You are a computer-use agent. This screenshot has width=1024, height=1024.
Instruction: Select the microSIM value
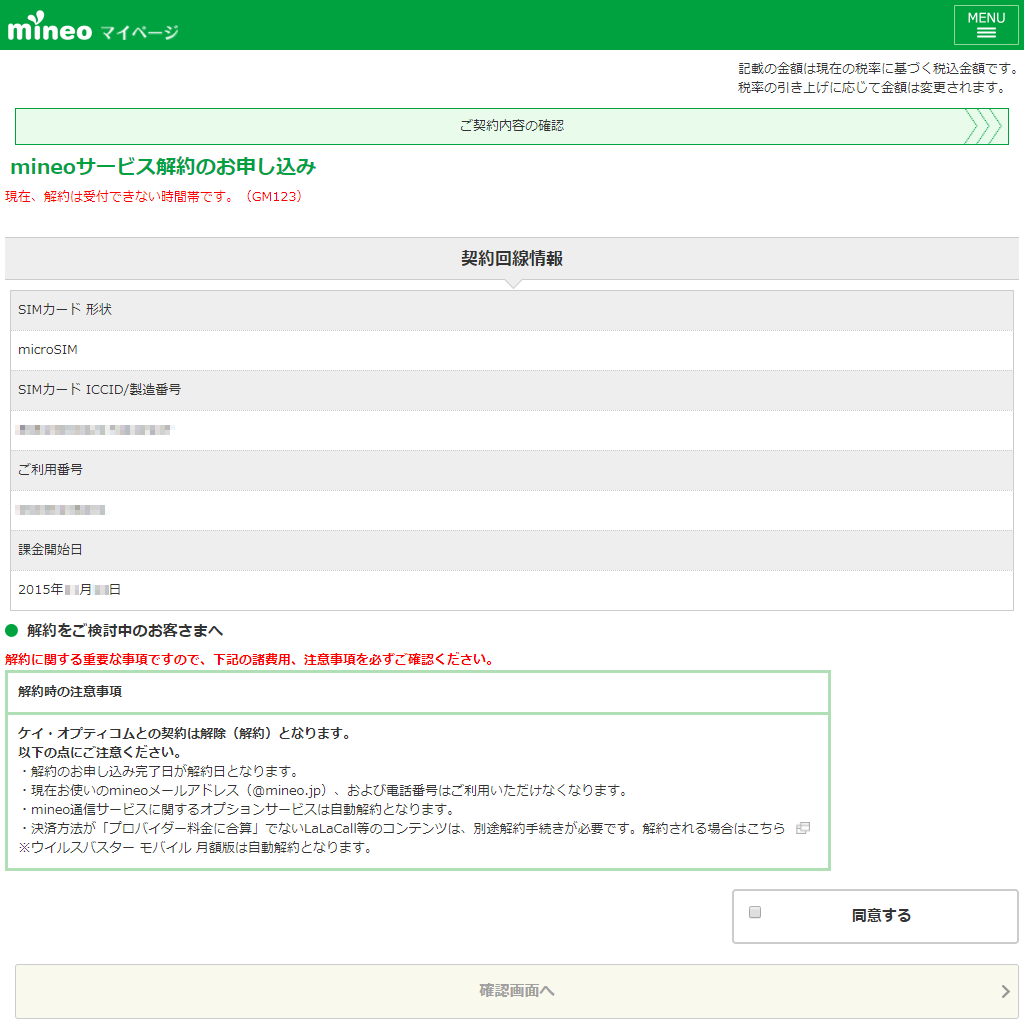click(48, 349)
